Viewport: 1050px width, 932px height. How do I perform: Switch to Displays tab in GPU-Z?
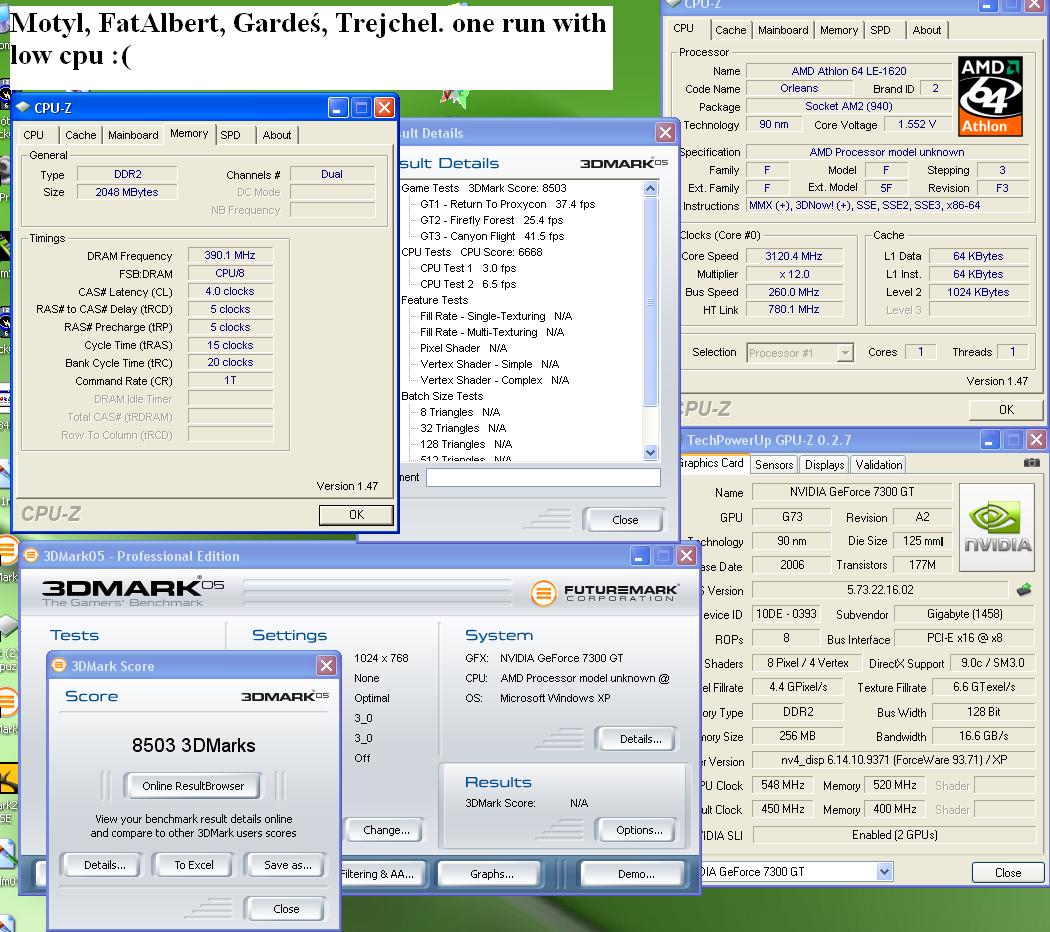coord(824,465)
